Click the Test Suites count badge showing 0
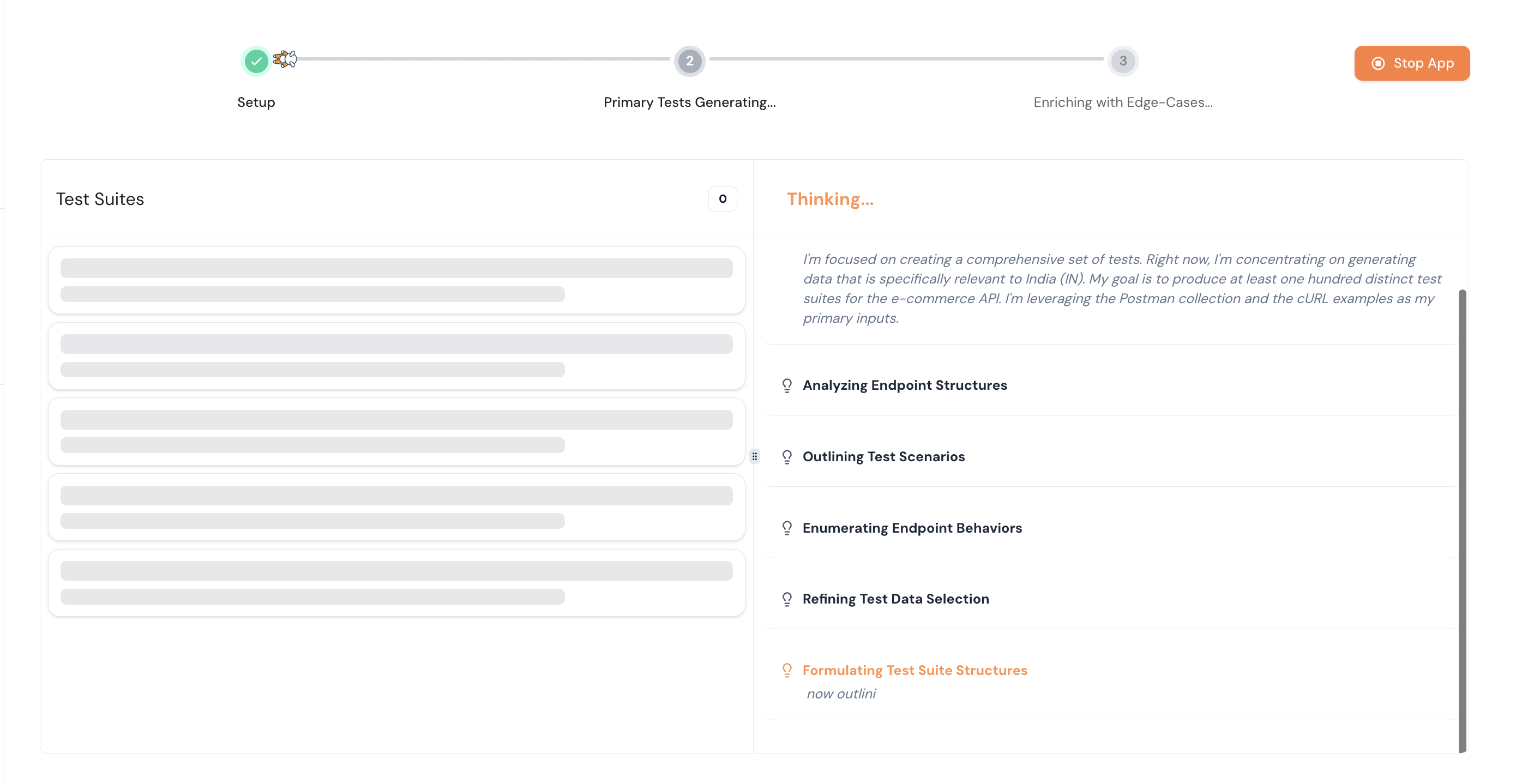The height and width of the screenshot is (784, 1516). [722, 199]
